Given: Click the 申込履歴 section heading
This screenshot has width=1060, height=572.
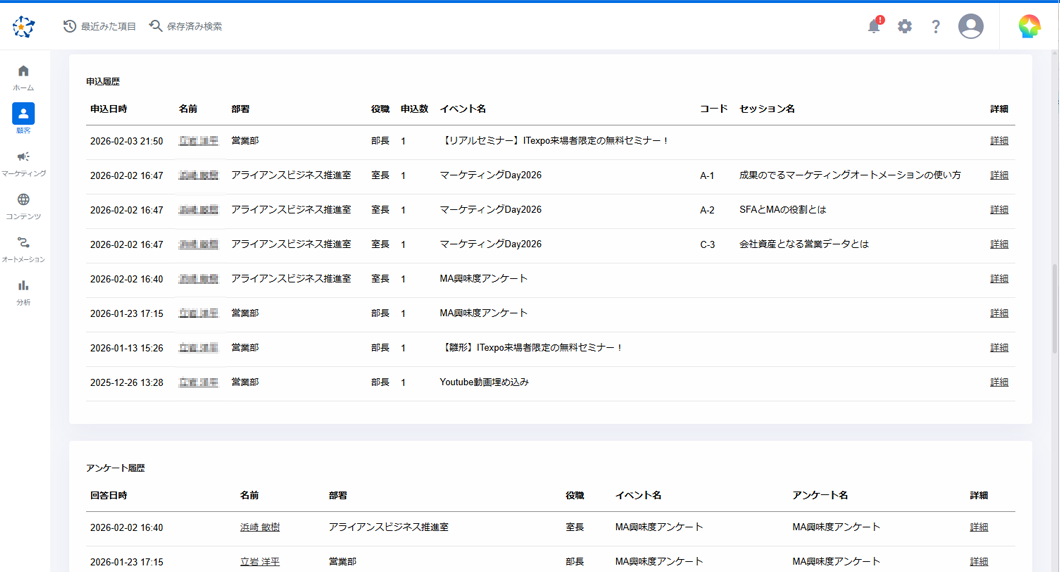Looking at the screenshot, I should pos(103,82).
